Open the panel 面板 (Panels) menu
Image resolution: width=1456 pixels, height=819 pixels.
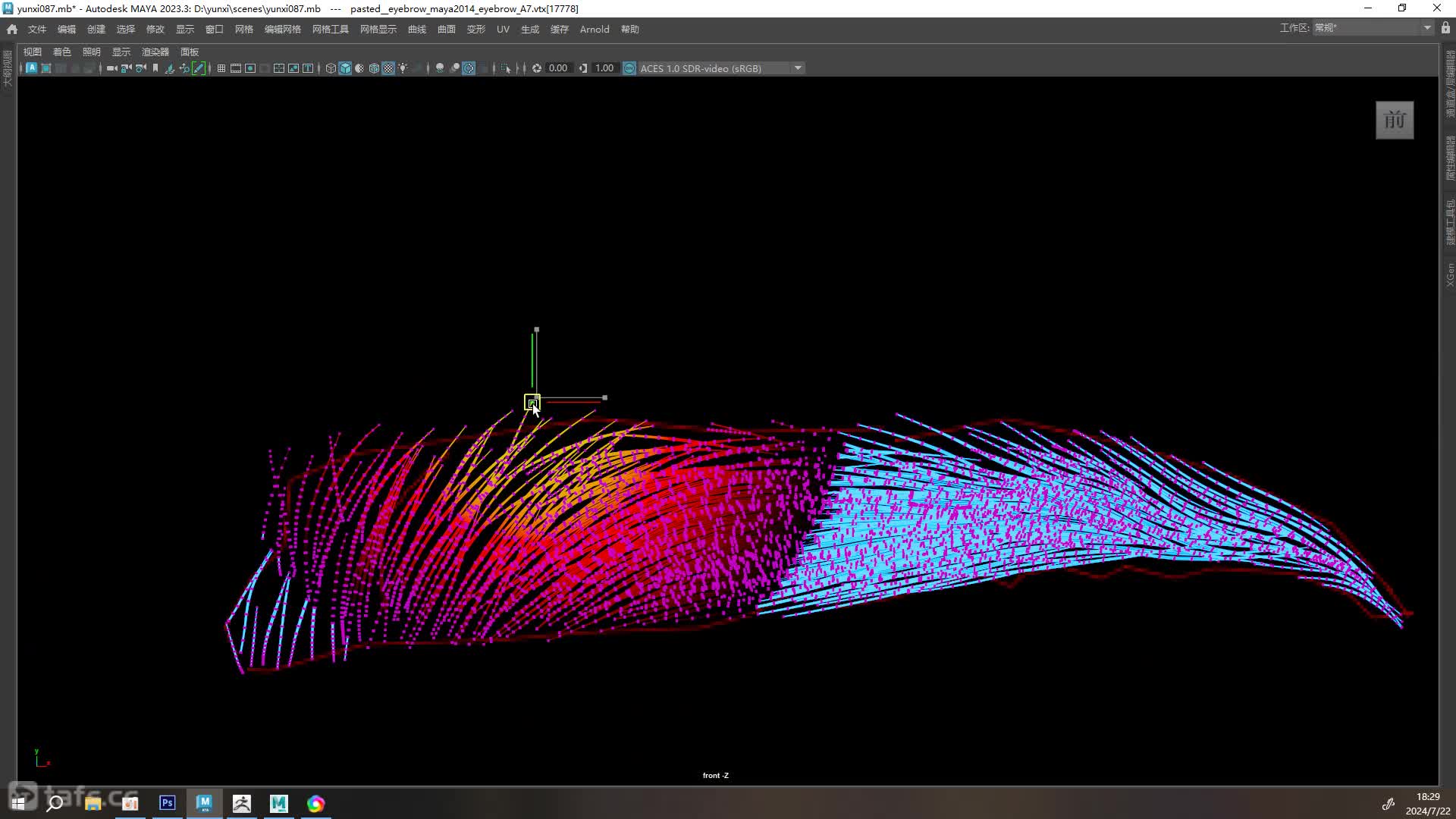pos(190,52)
